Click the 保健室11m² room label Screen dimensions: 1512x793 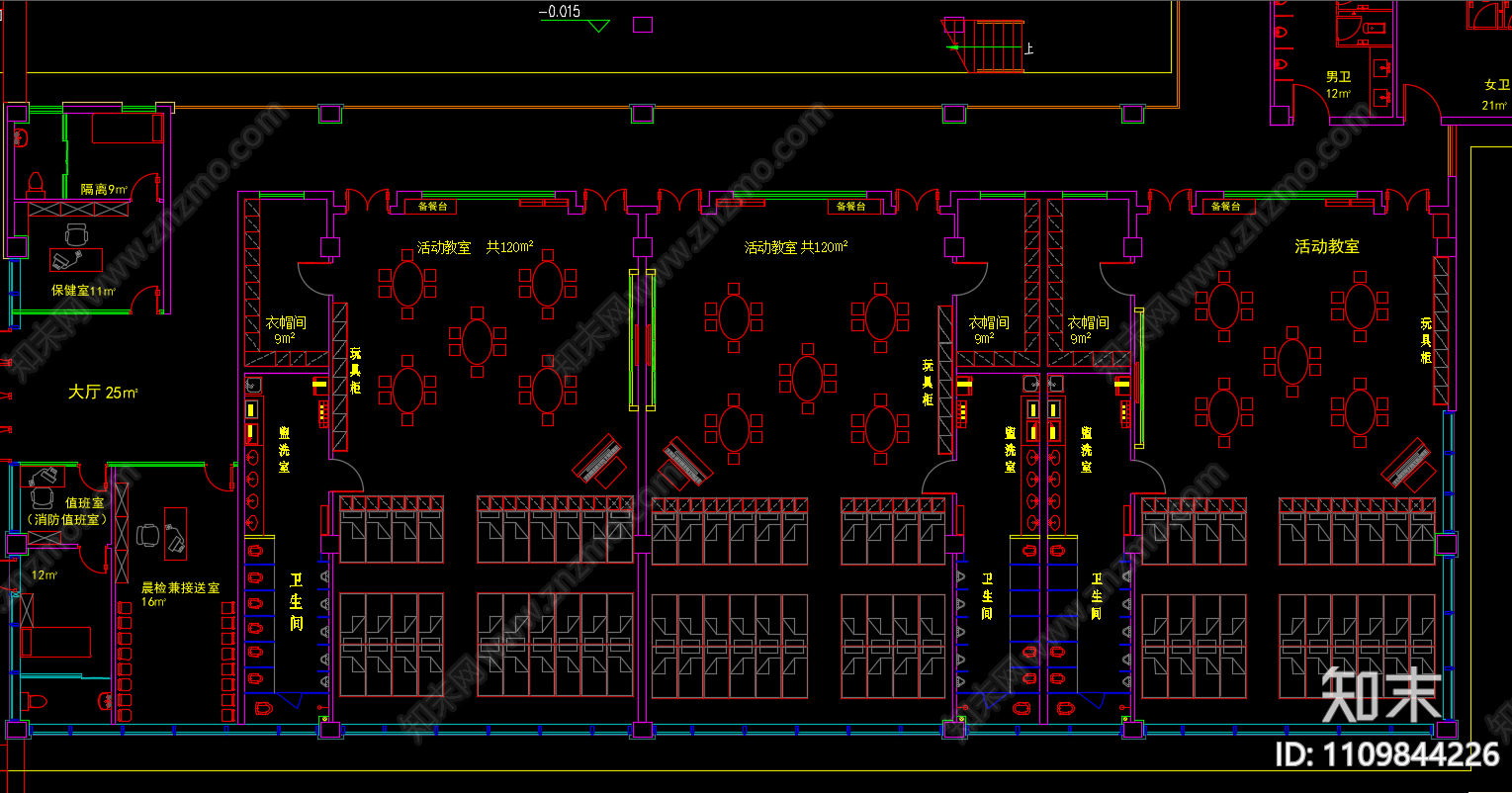coord(84,291)
